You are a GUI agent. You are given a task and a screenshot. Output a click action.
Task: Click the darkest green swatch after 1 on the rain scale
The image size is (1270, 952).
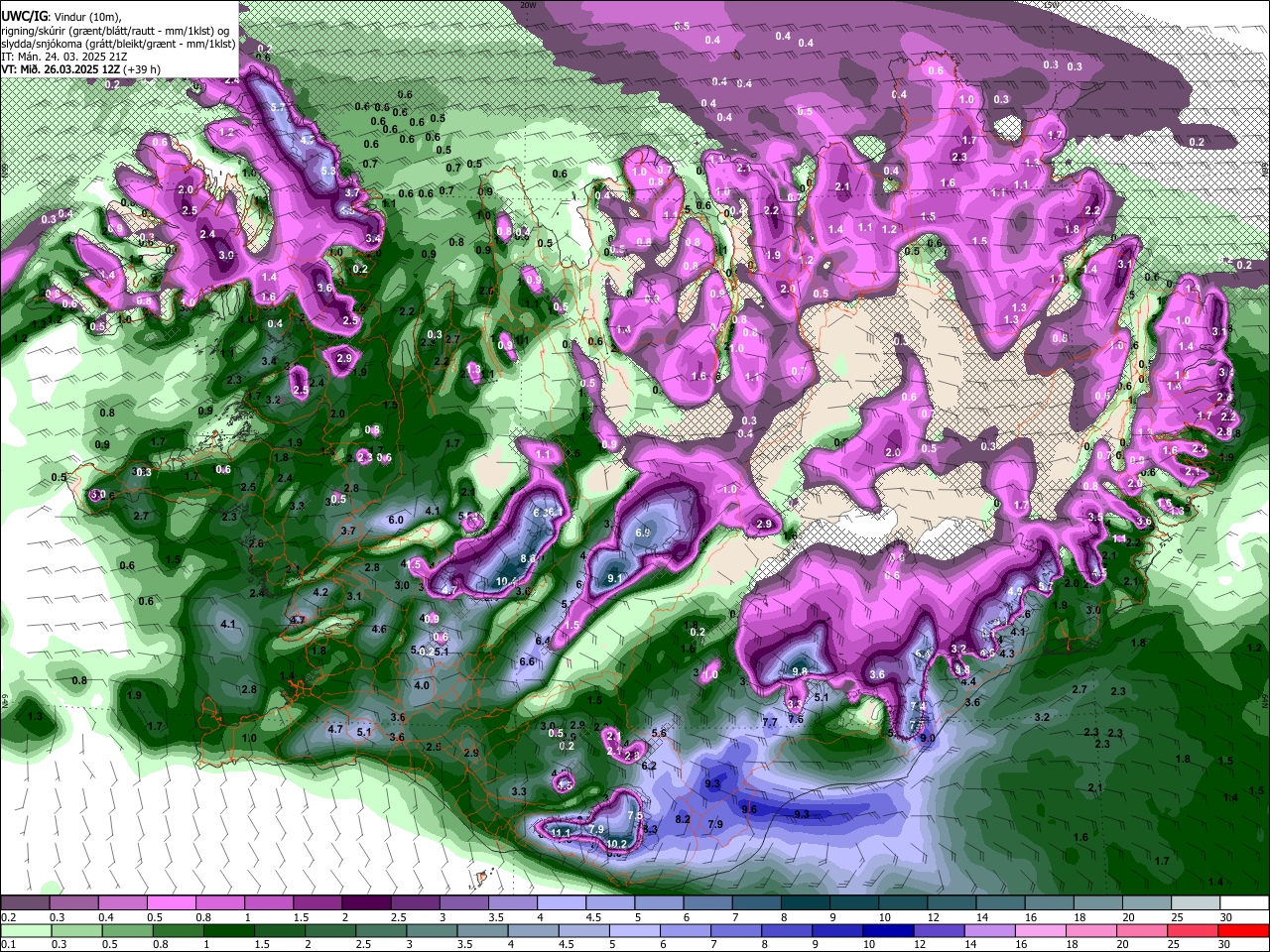(x=228, y=930)
